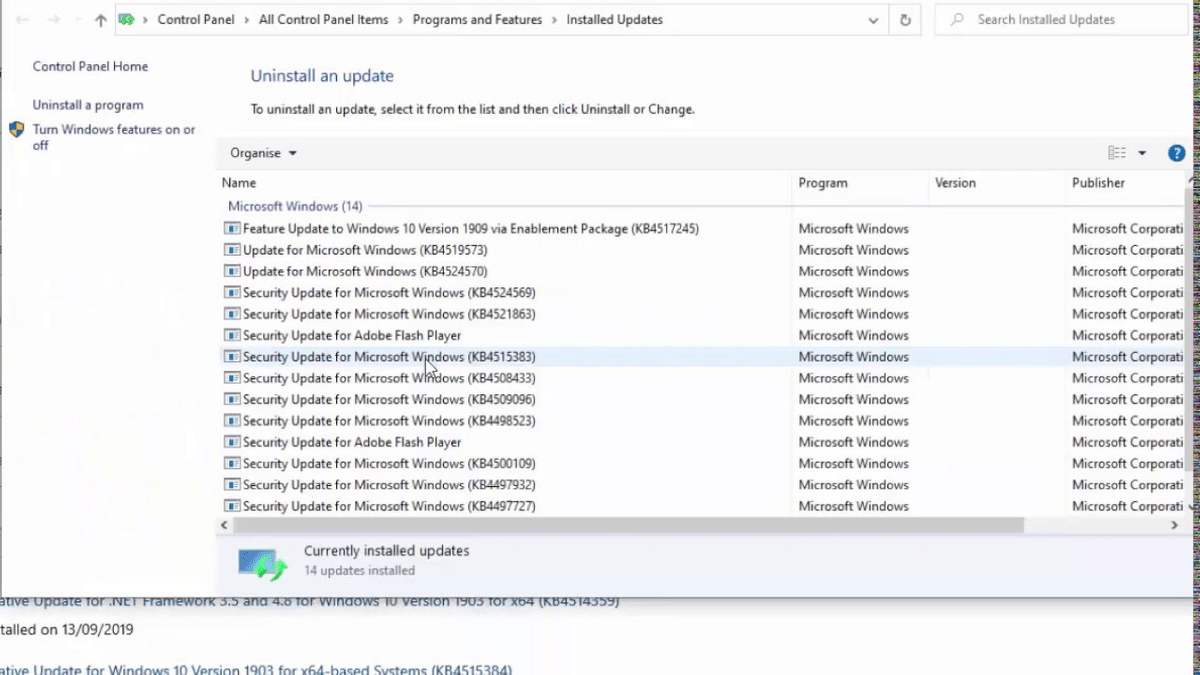Viewport: 1200px width, 675px height.
Task: Select Security Update for Microsoft Windows (KB4521863)
Action: (x=389, y=314)
